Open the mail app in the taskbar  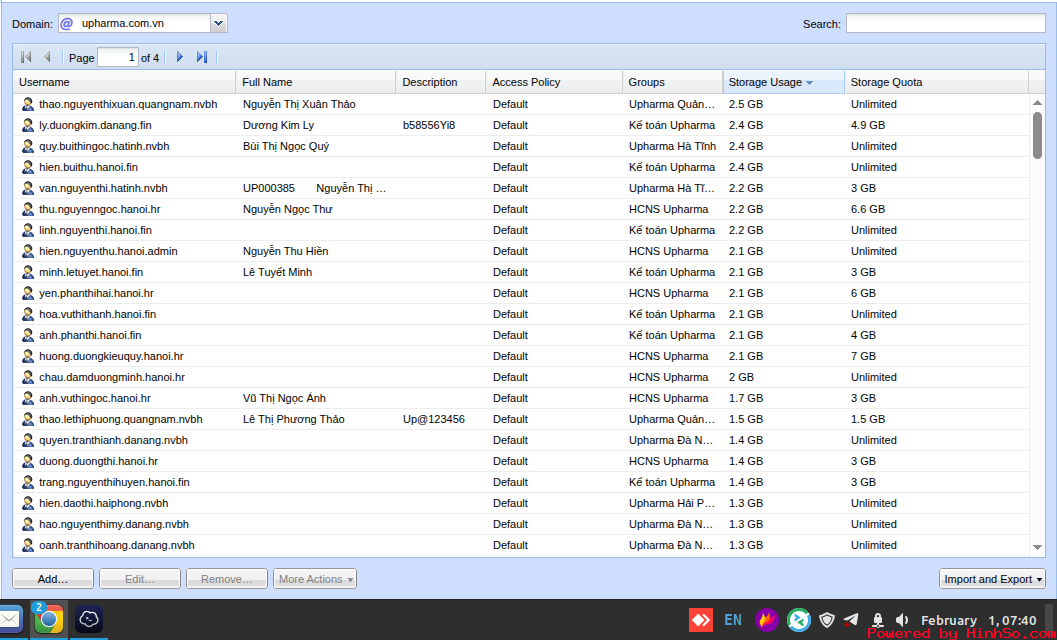[x=9, y=620]
